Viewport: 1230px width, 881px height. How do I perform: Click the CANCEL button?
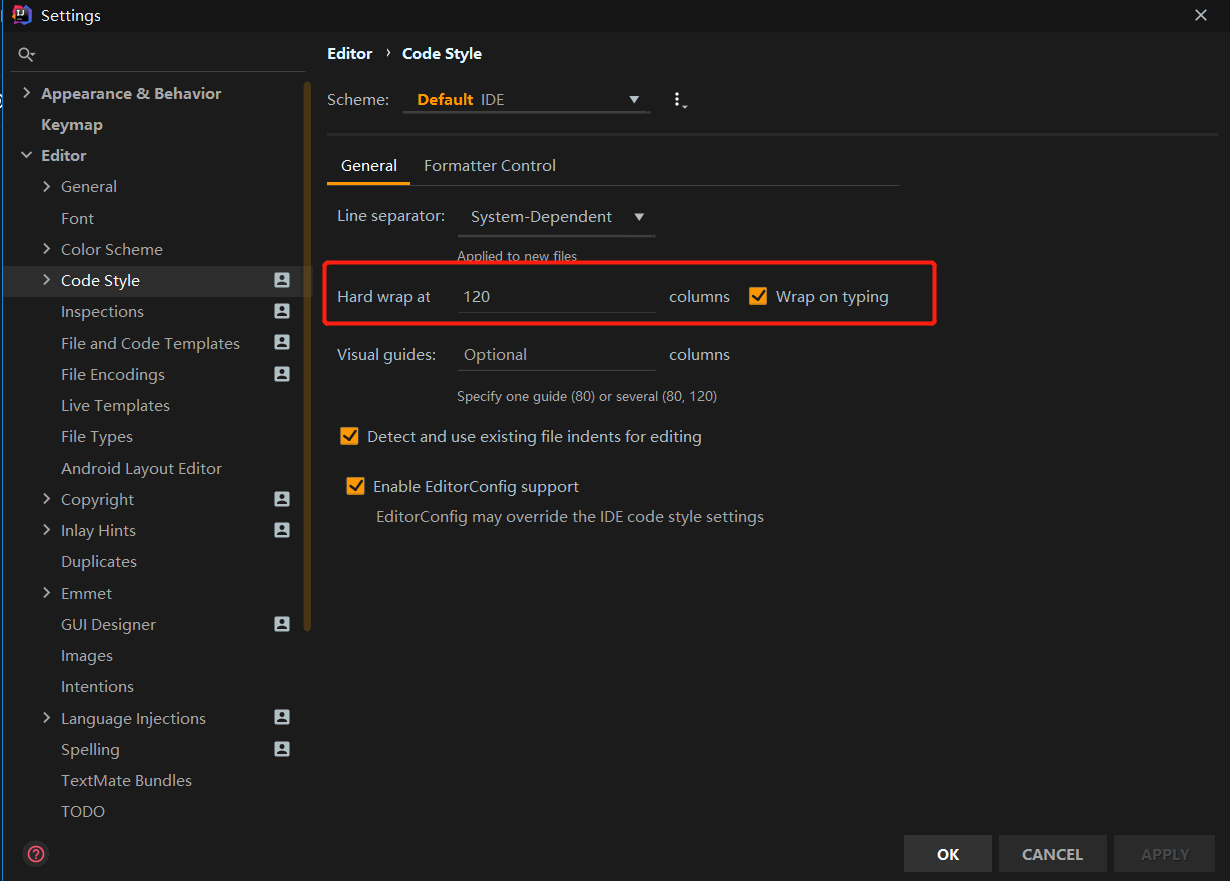click(x=1052, y=854)
